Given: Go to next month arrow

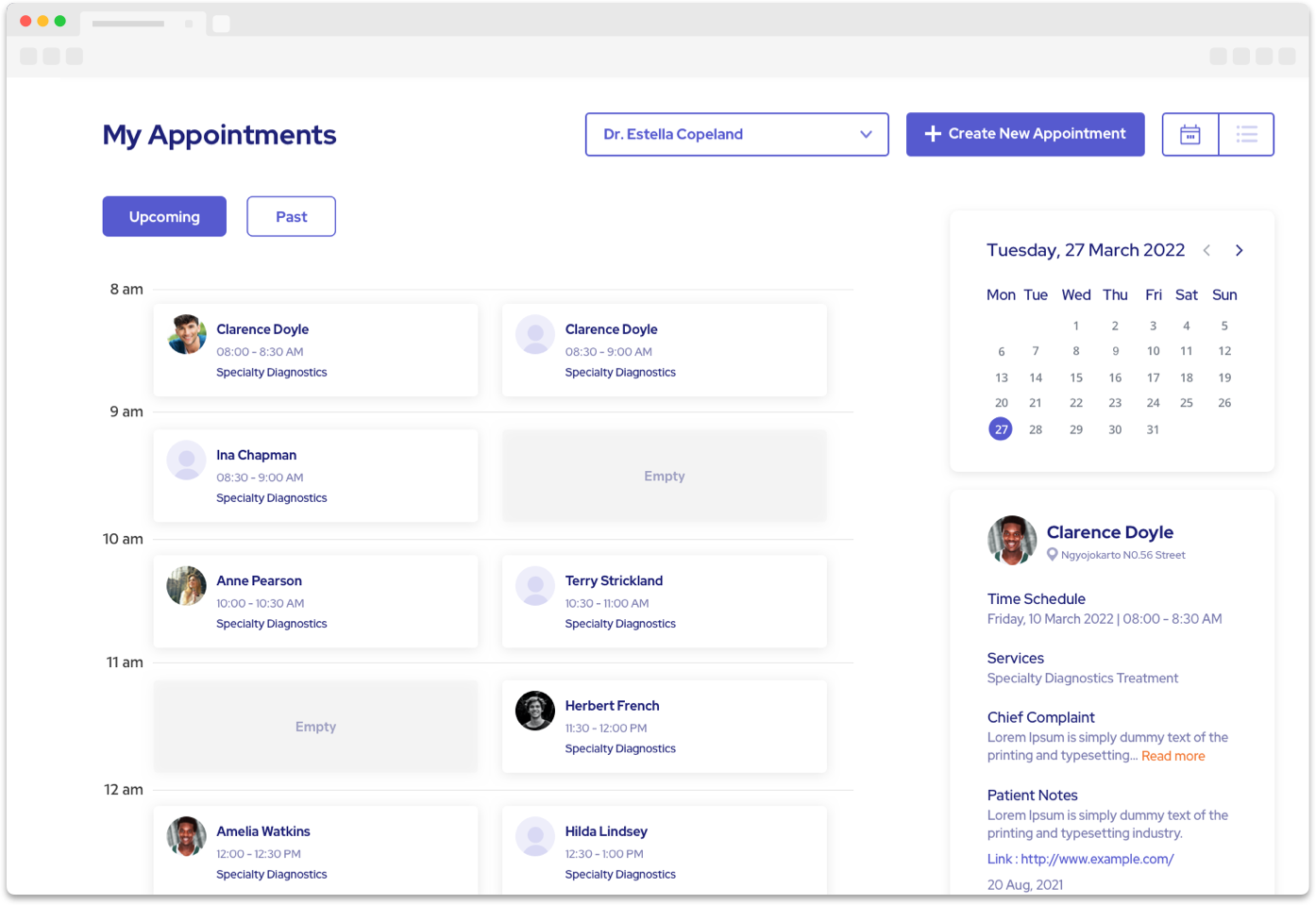Looking at the screenshot, I should (1239, 250).
